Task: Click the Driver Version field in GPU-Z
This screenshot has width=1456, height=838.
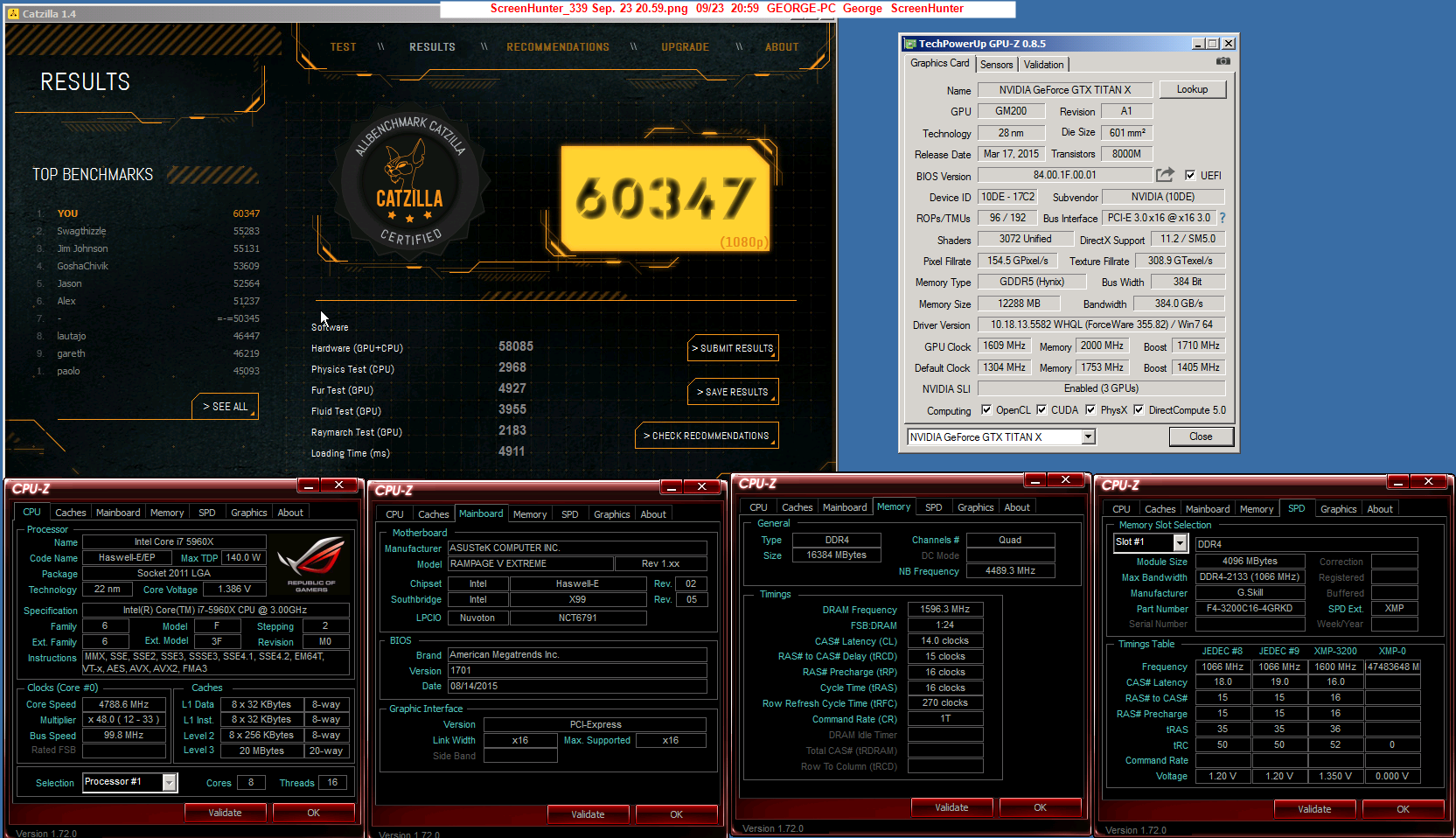Action: (1101, 325)
